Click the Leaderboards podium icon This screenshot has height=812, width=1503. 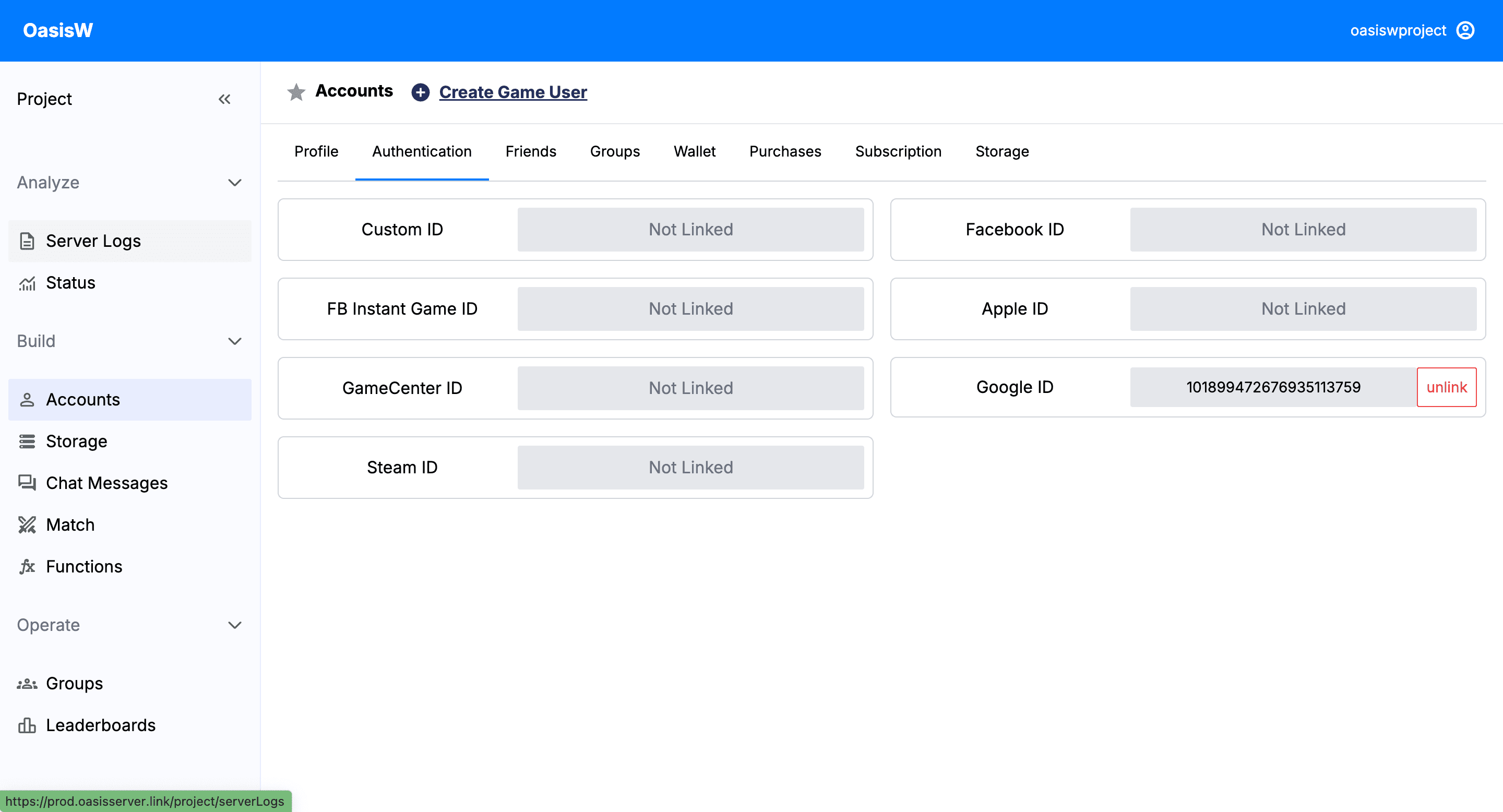pyautogui.click(x=27, y=725)
